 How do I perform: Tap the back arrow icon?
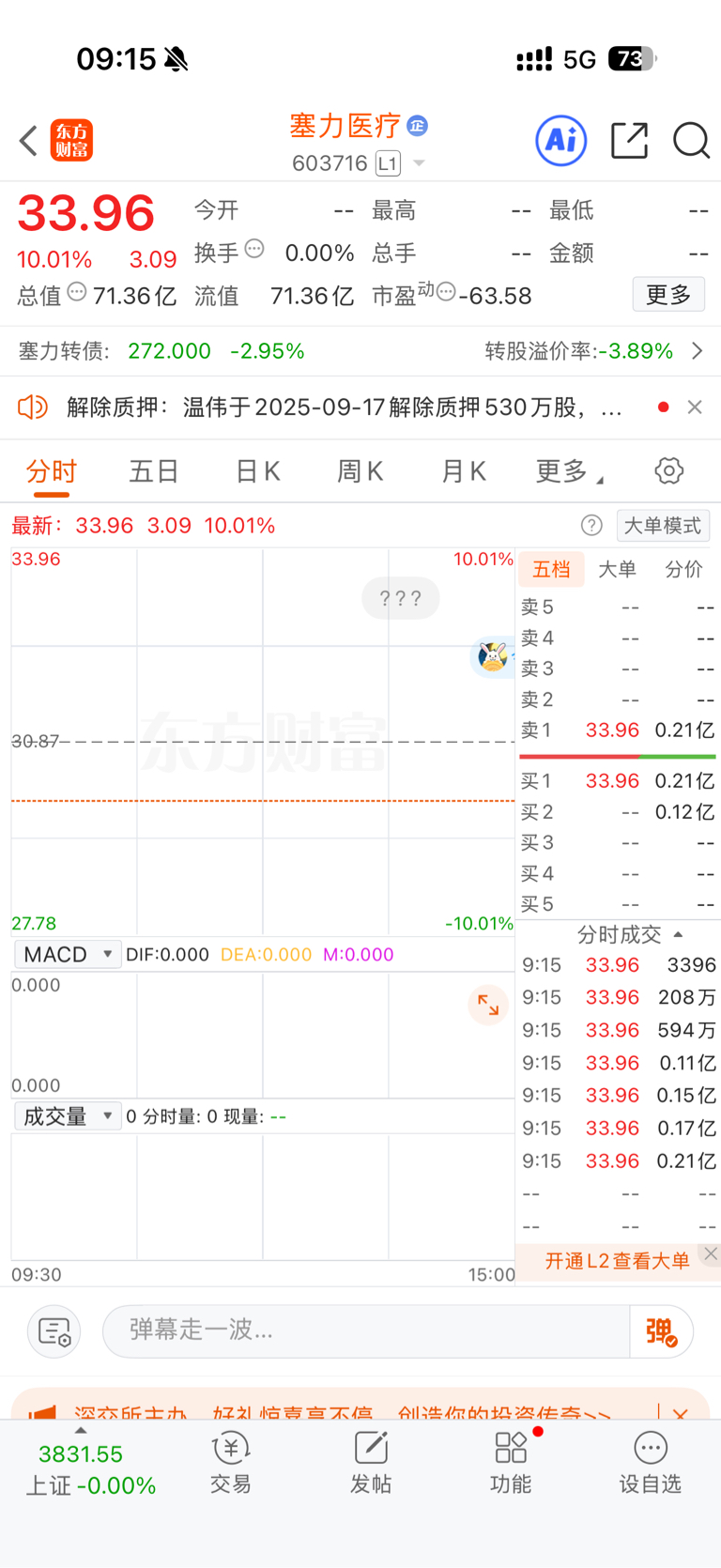tap(28, 141)
